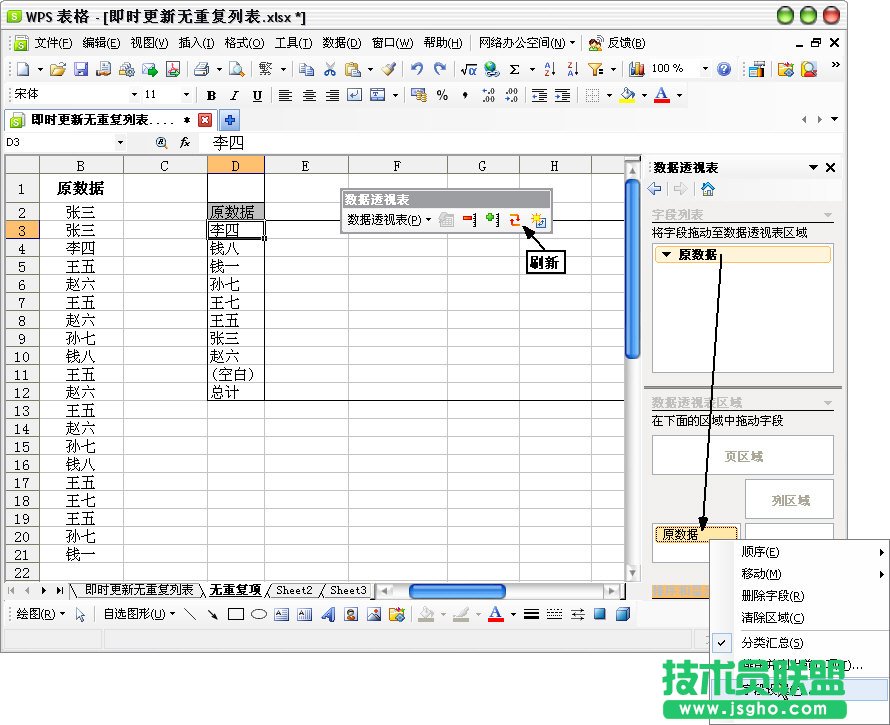Toggle underline formatting in the format toolbar
Image resolution: width=890 pixels, height=725 pixels.
[257, 95]
